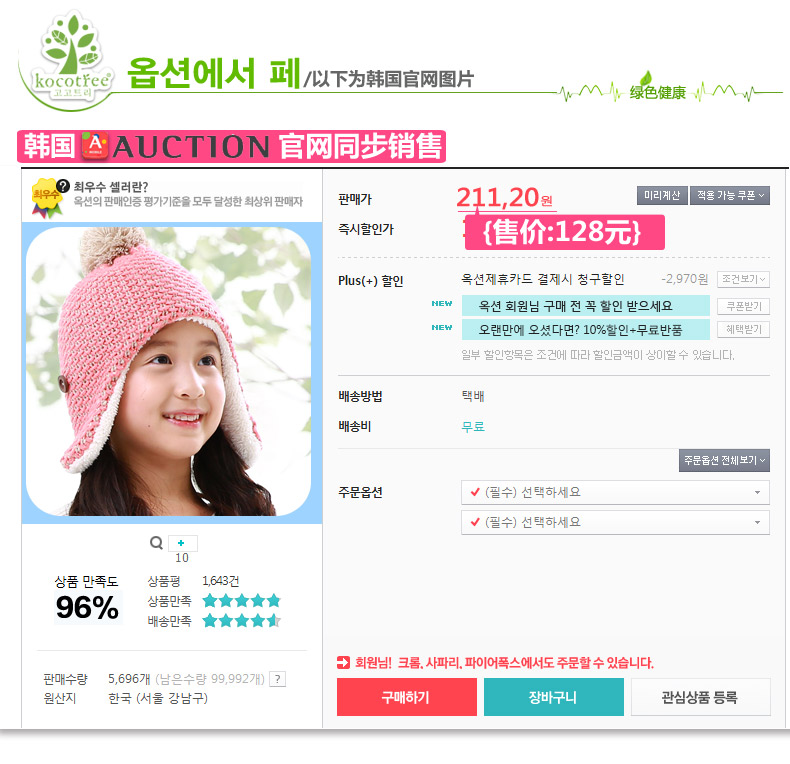
Task: Add to cart with 장바구니 button
Action: [x=554, y=697]
